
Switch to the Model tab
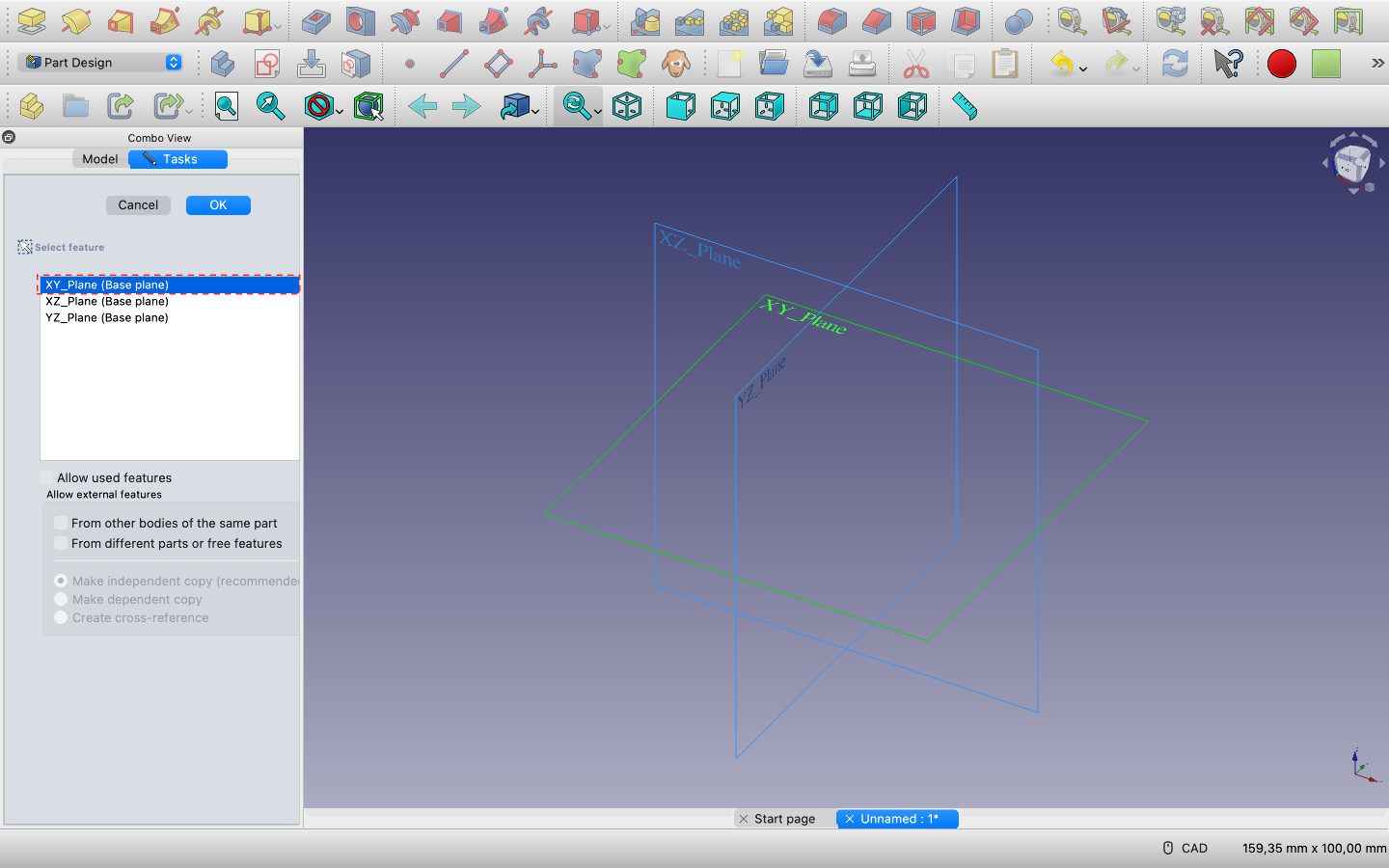click(x=99, y=158)
